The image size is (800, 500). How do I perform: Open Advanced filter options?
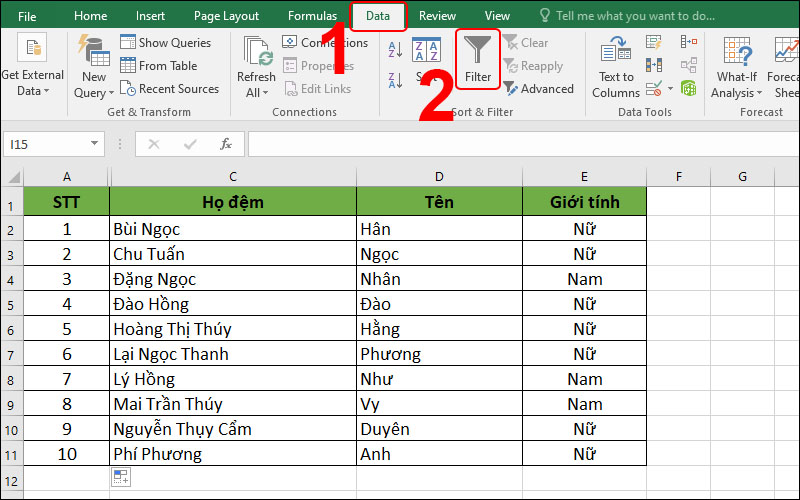coord(538,89)
